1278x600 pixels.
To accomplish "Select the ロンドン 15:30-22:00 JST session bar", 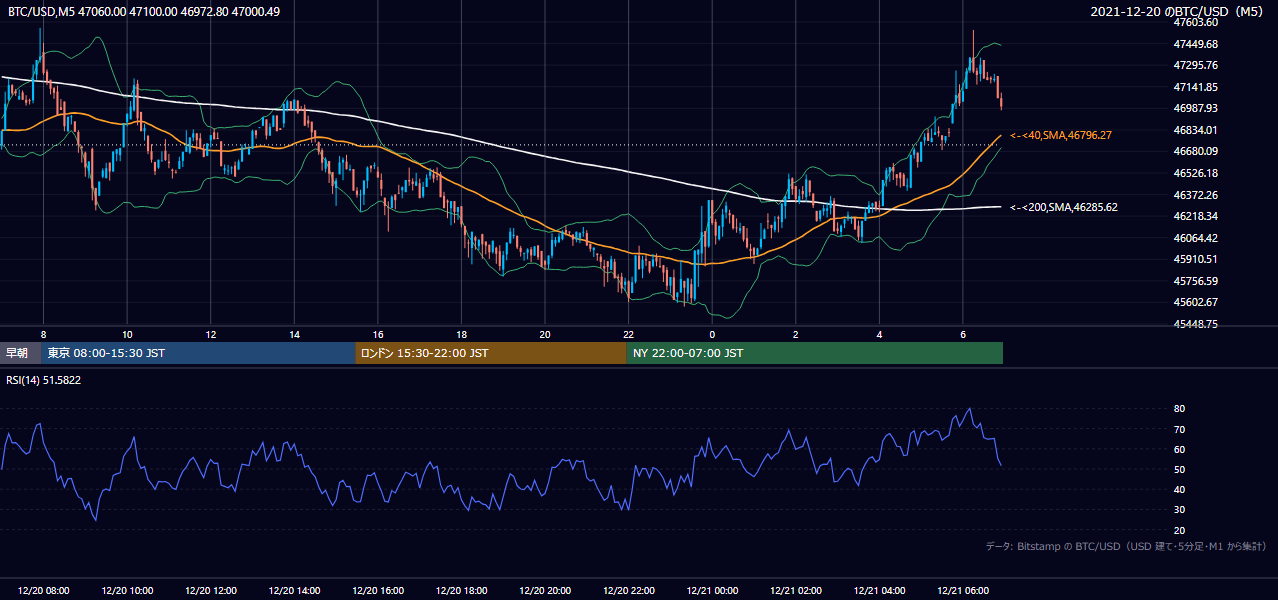I will [491, 353].
